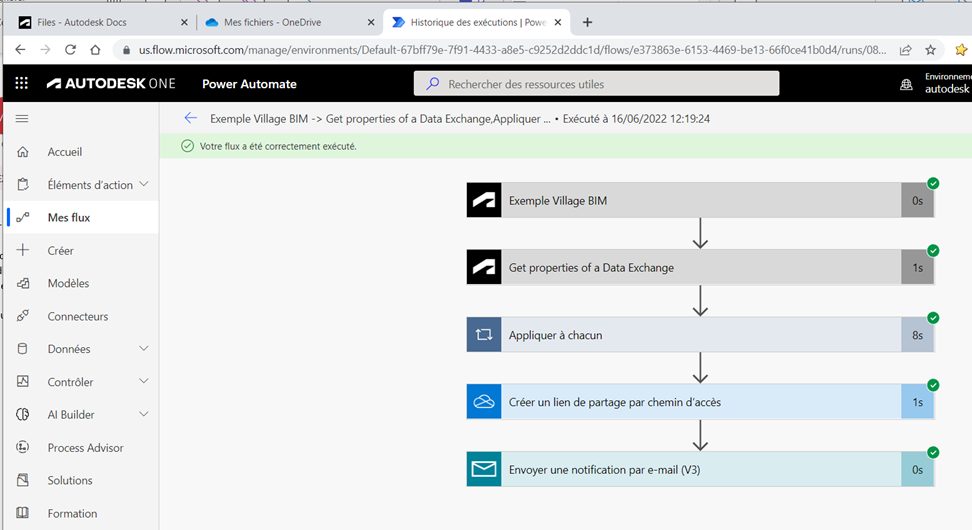Expand the Appliquer à chacun step
This screenshot has height=530, width=972.
[700, 335]
